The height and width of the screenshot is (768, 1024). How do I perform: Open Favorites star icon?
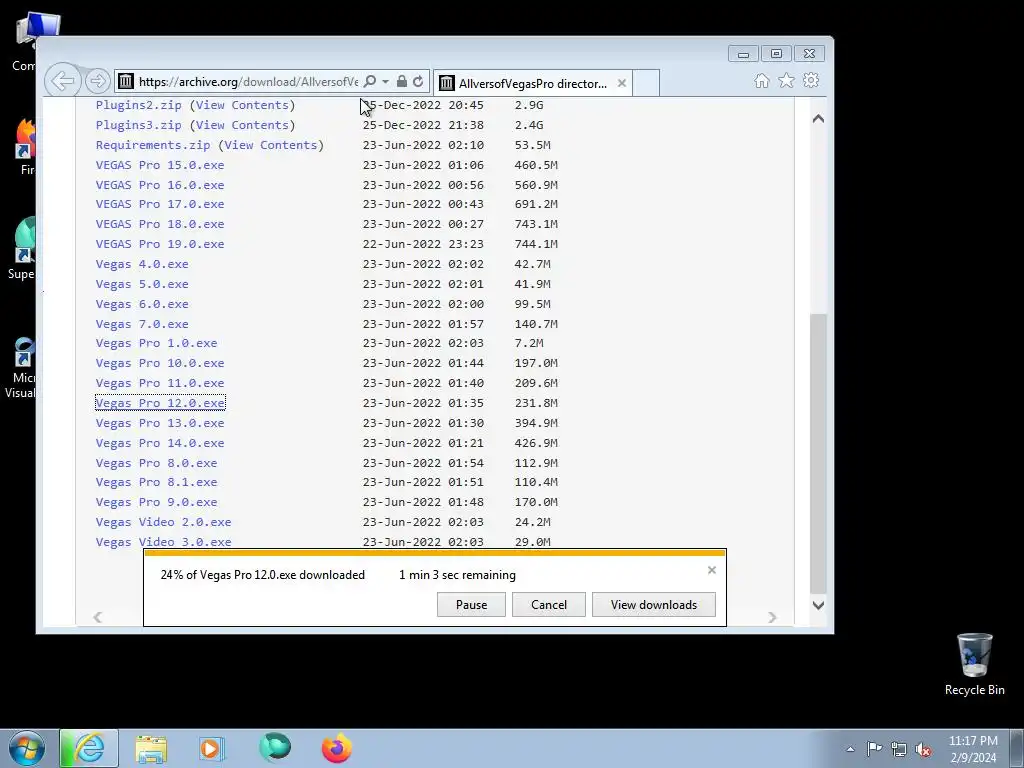[x=786, y=80]
